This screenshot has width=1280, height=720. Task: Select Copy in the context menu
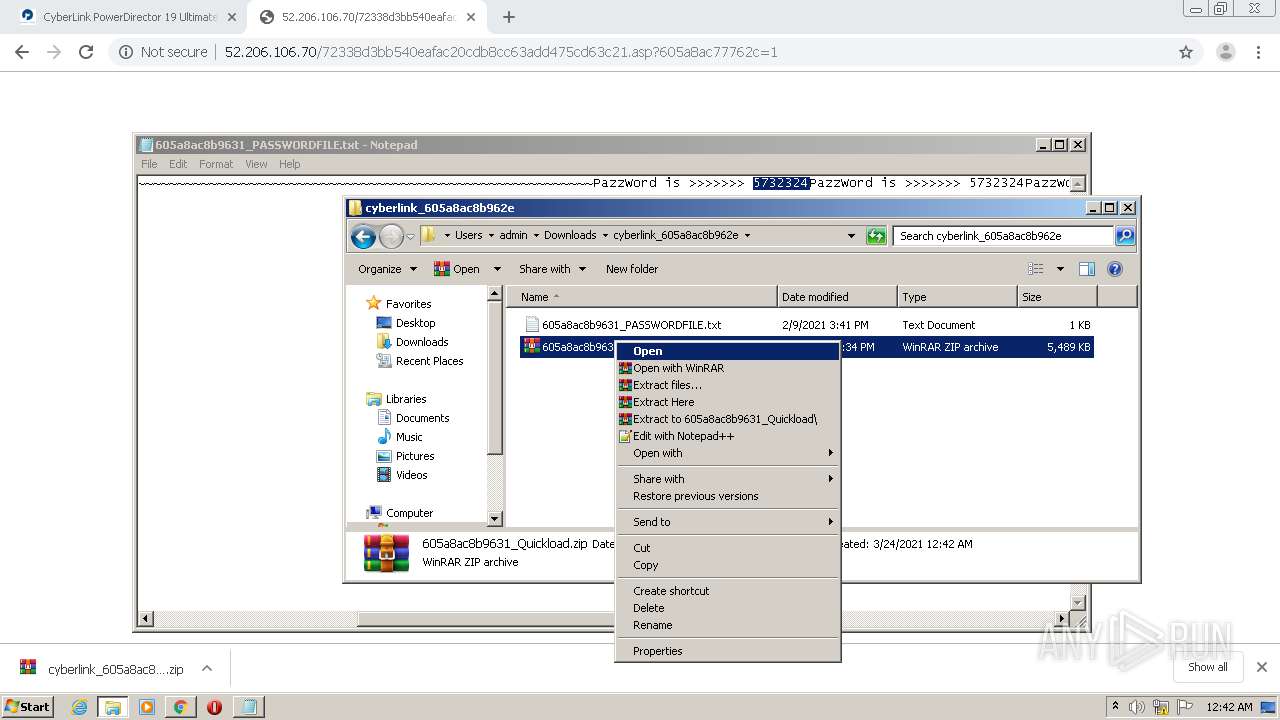click(x=727, y=565)
